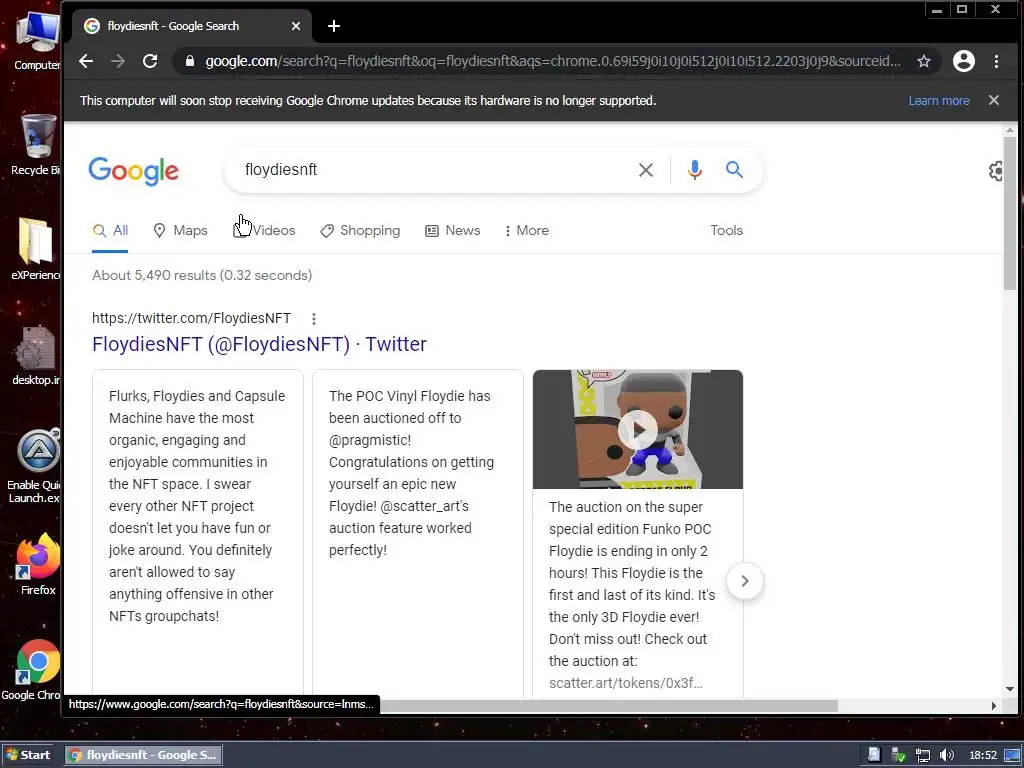Open the Start menu
Viewport: 1024px width, 768px height.
[28, 755]
